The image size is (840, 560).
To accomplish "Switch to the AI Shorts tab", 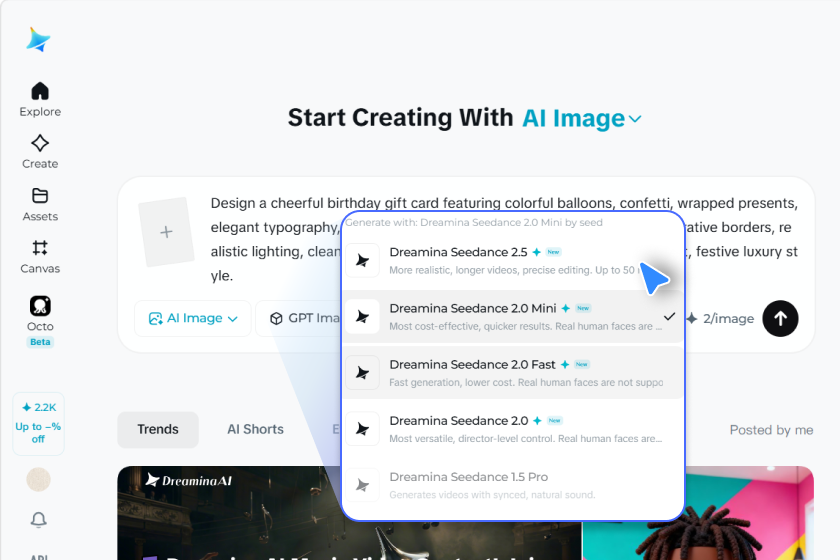I will pyautogui.click(x=256, y=429).
